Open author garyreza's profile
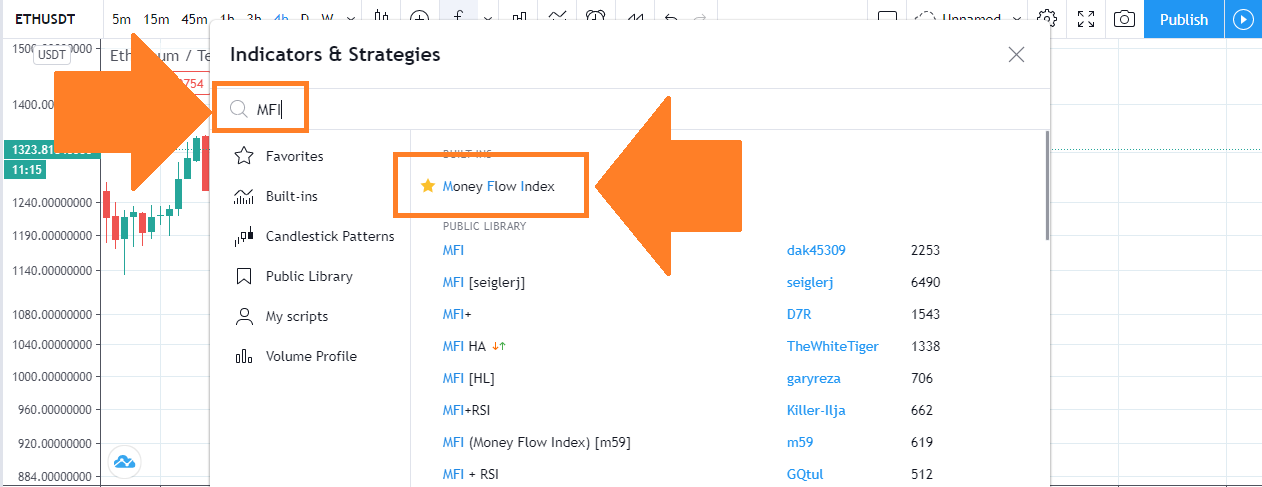The width and height of the screenshot is (1262, 487). pyautogui.click(x=814, y=378)
